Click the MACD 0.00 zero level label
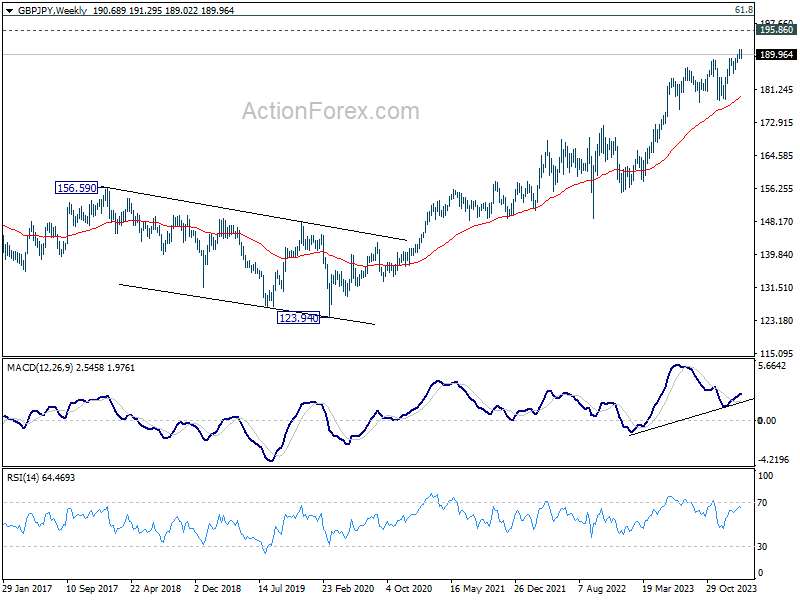The height and width of the screenshot is (600, 800). point(767,421)
